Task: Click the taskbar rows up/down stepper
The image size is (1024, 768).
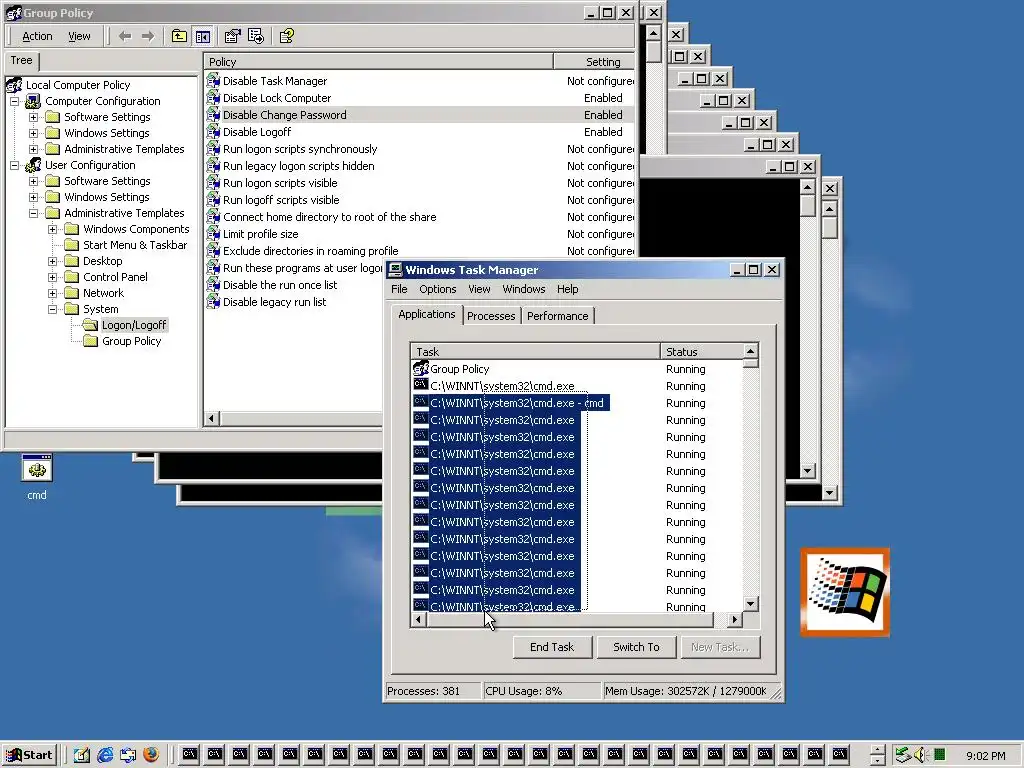Action: click(x=878, y=755)
